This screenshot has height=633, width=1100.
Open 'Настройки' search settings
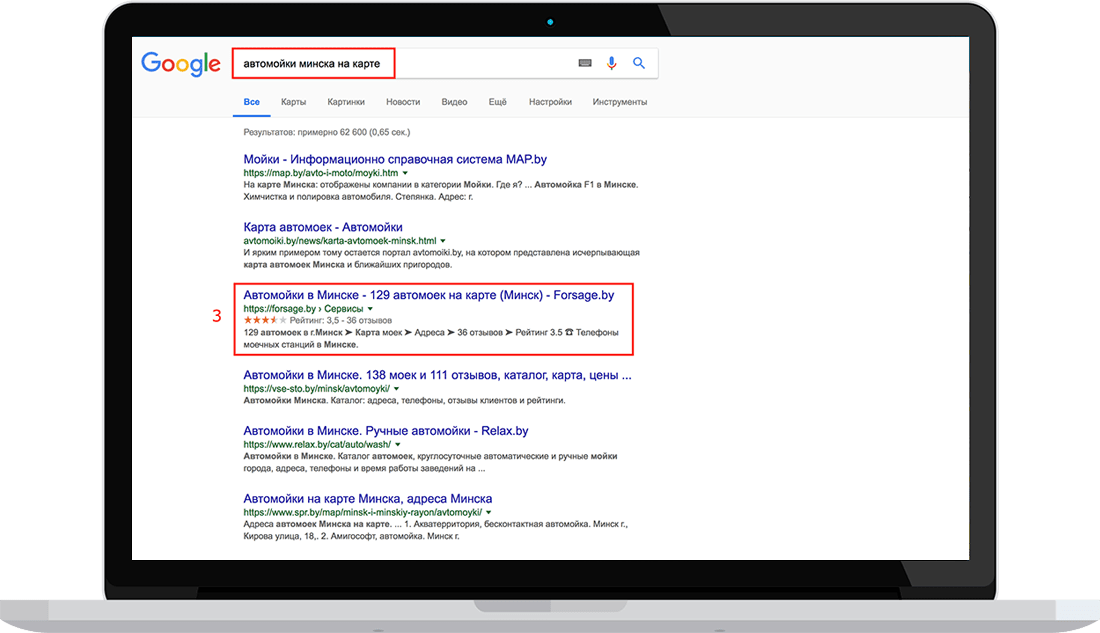pyautogui.click(x=550, y=102)
